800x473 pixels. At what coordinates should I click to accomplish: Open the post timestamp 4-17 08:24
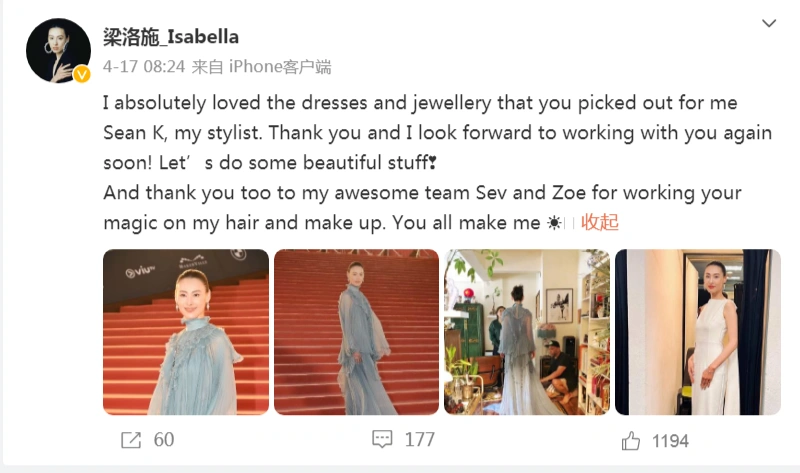pyautogui.click(x=144, y=66)
